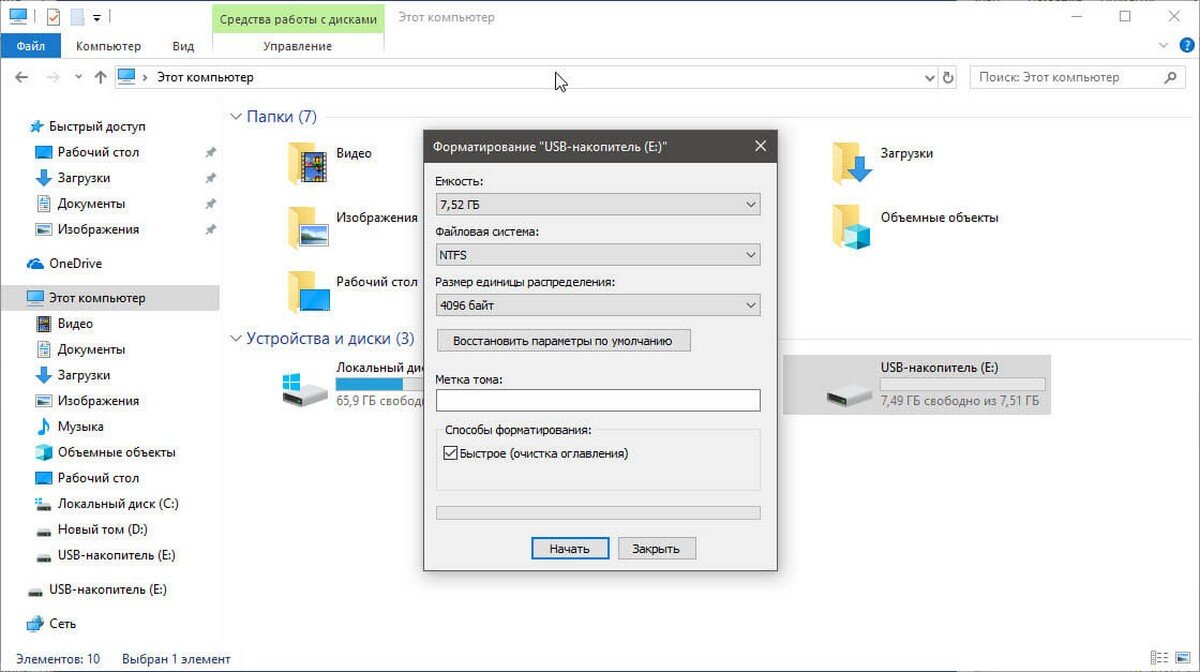Open the Емкость dropdown

tap(598, 204)
